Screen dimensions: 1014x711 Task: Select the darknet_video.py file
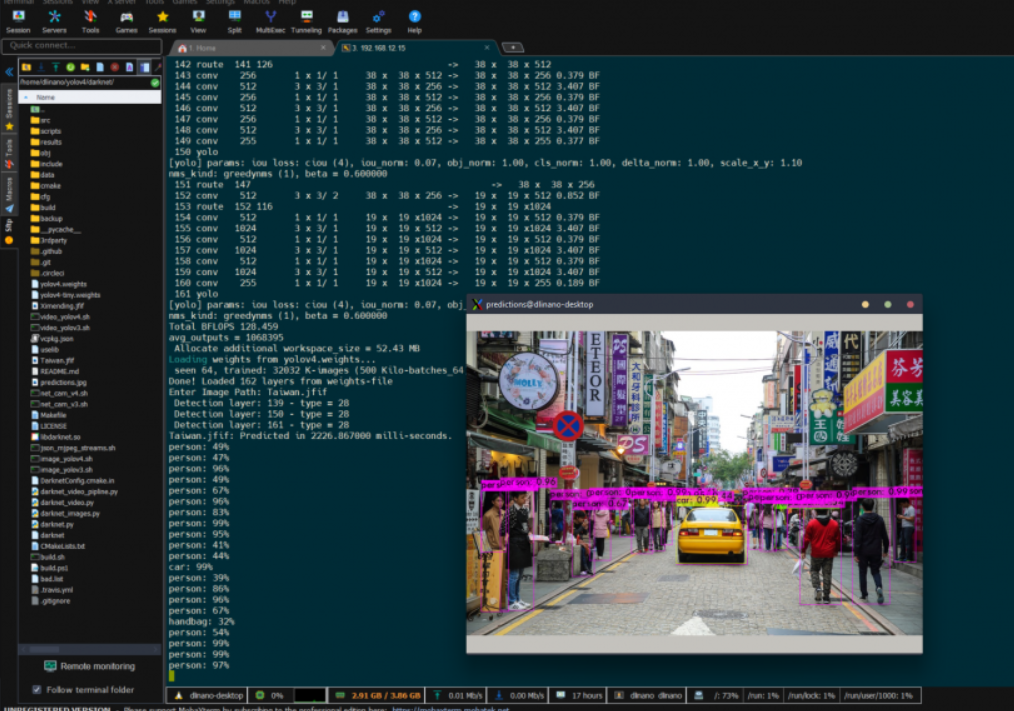[x=63, y=503]
